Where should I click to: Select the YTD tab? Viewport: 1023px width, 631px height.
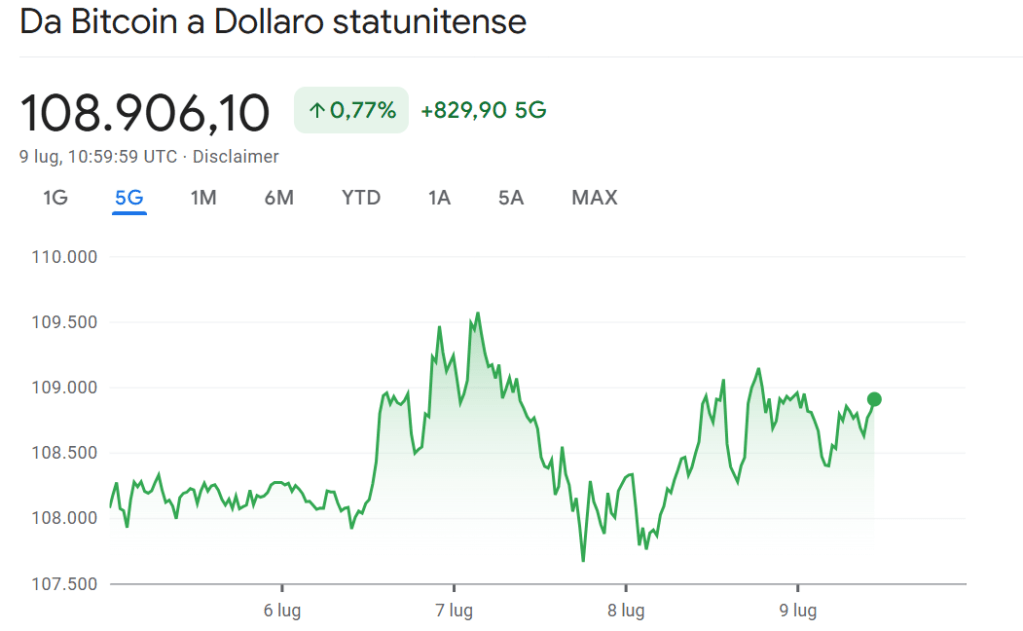coord(361,197)
